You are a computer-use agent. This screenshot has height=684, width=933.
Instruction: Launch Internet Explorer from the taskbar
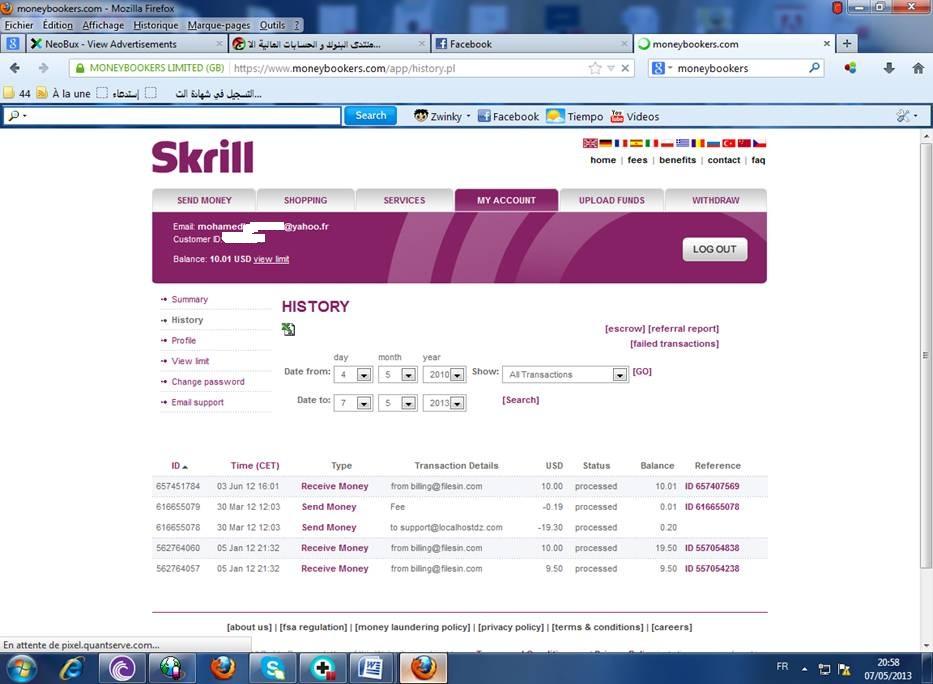(x=72, y=669)
